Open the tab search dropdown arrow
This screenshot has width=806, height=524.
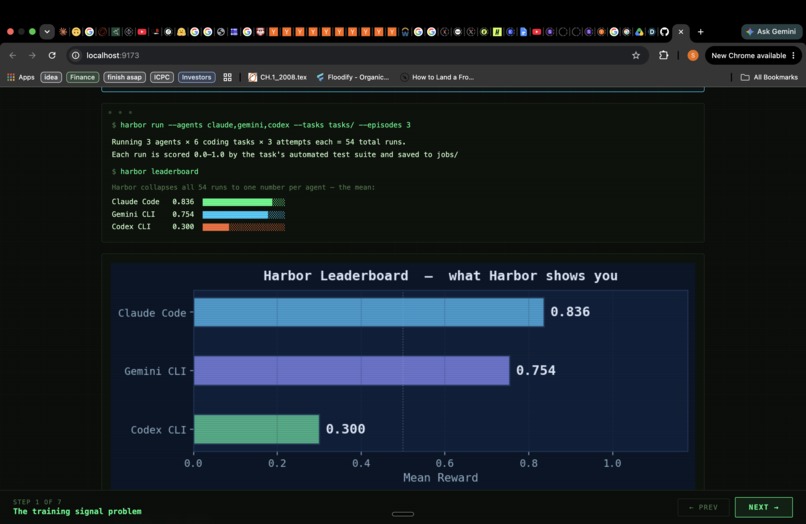tap(47, 32)
